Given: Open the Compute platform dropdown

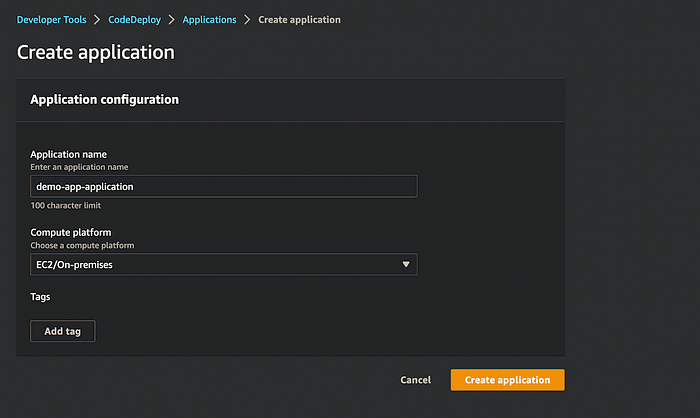Looking at the screenshot, I should (224, 264).
